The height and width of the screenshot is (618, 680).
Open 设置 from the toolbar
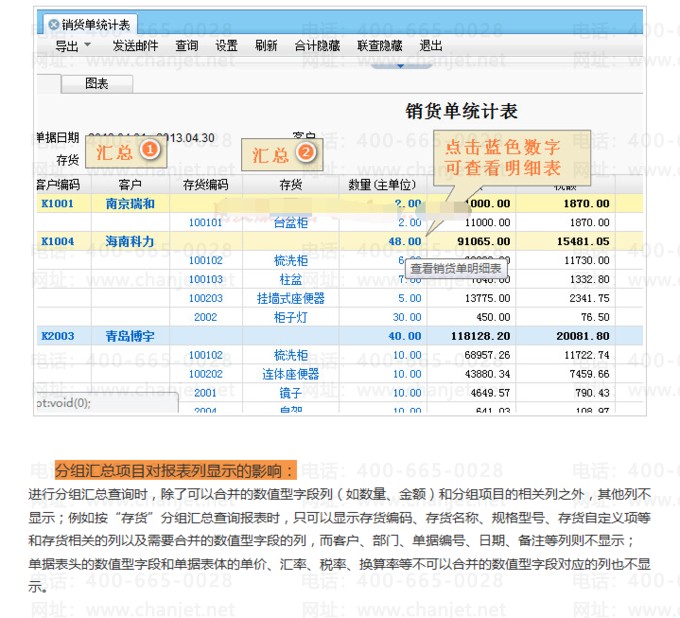pos(227,46)
